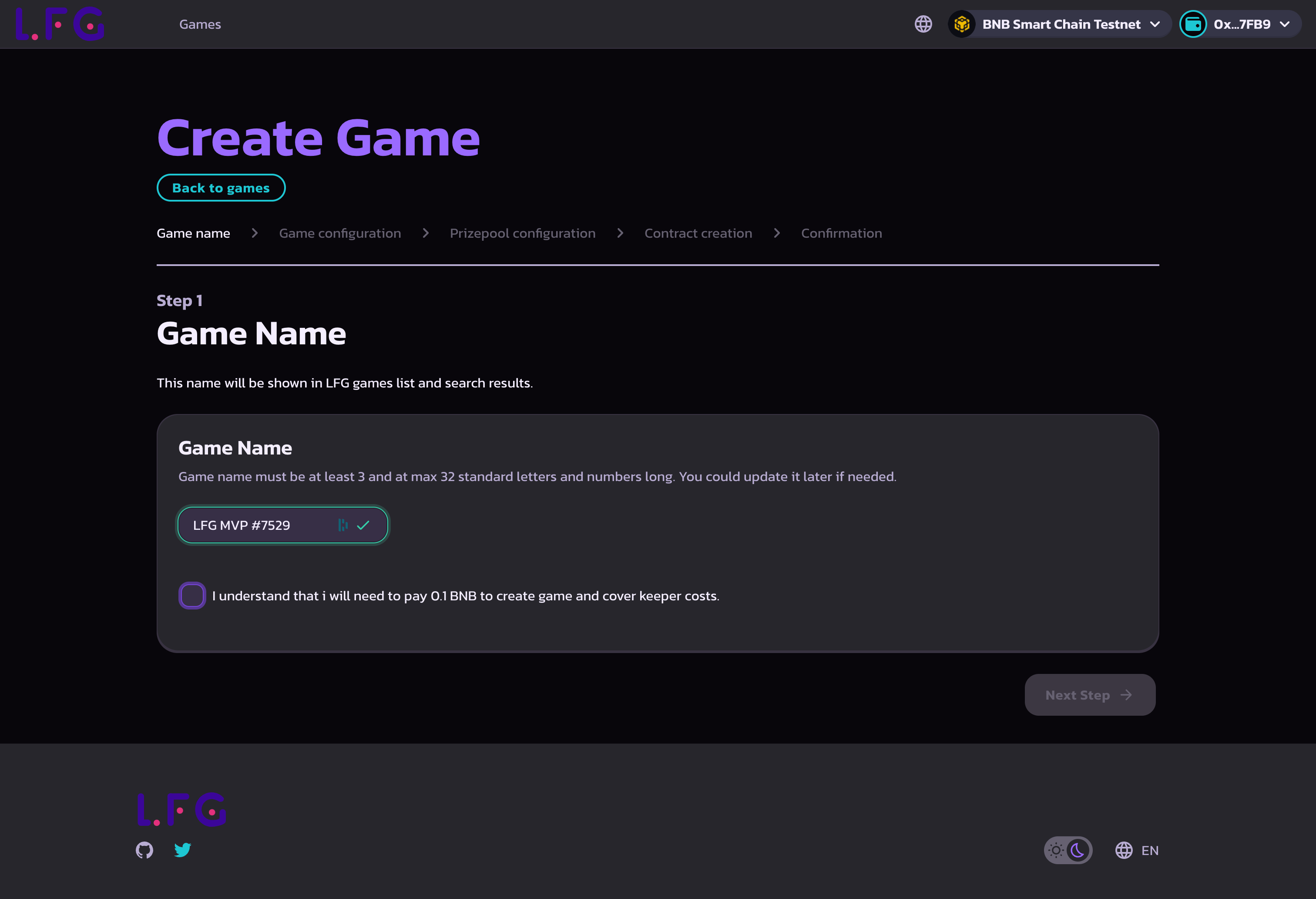
Task: Click the footer LFG logo
Action: click(x=182, y=809)
